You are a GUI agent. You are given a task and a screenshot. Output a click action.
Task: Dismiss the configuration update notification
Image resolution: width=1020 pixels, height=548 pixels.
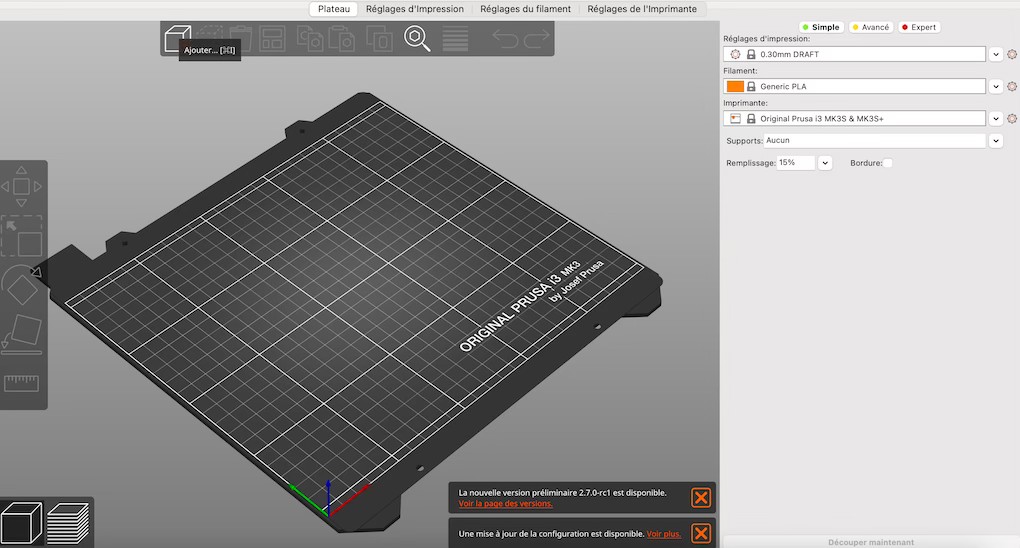[x=701, y=534]
